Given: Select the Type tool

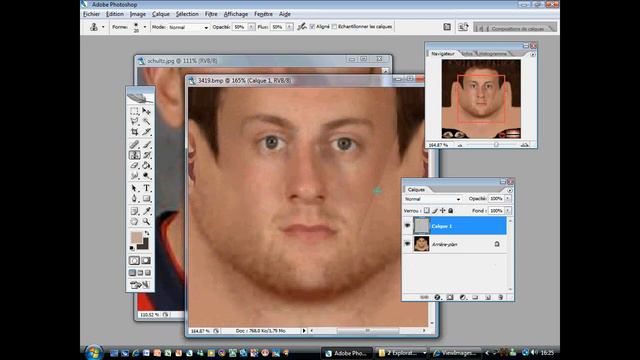Looking at the screenshot, I should tap(146, 188).
